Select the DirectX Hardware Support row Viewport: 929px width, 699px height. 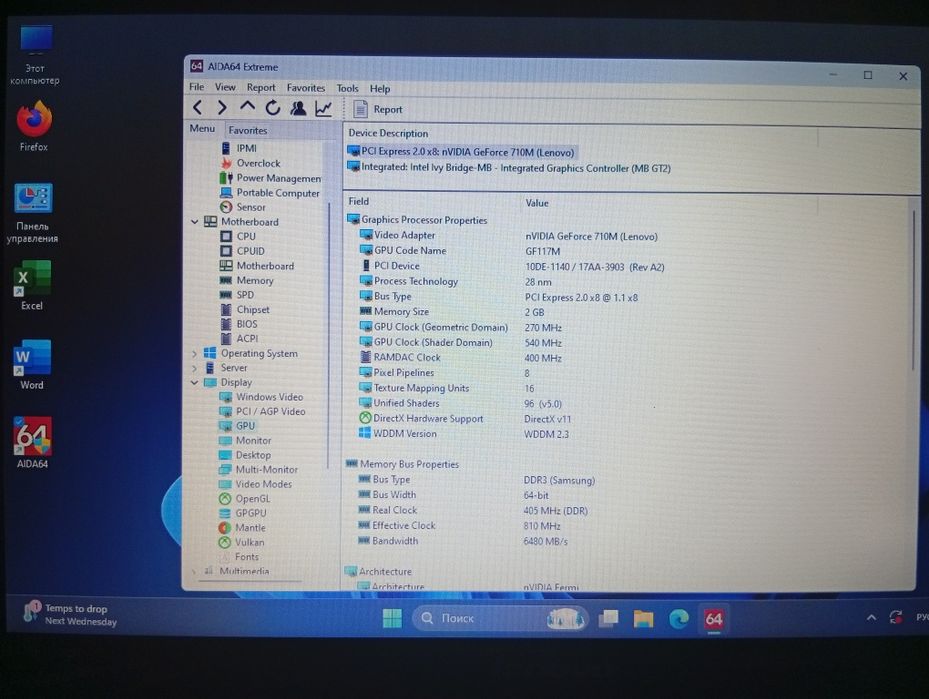click(x=465, y=418)
